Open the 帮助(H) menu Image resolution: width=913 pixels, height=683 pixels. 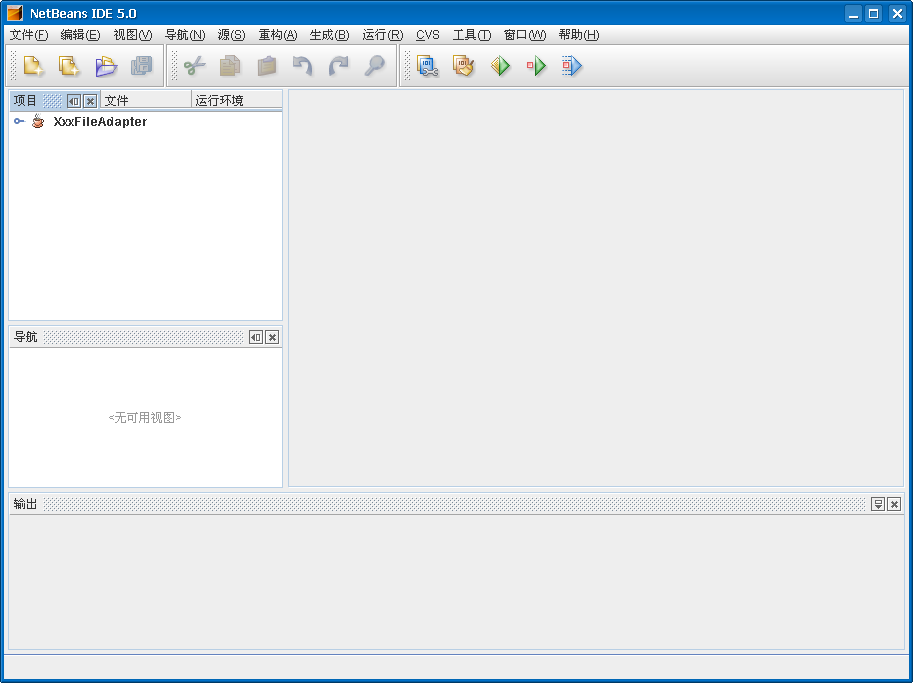pos(579,35)
